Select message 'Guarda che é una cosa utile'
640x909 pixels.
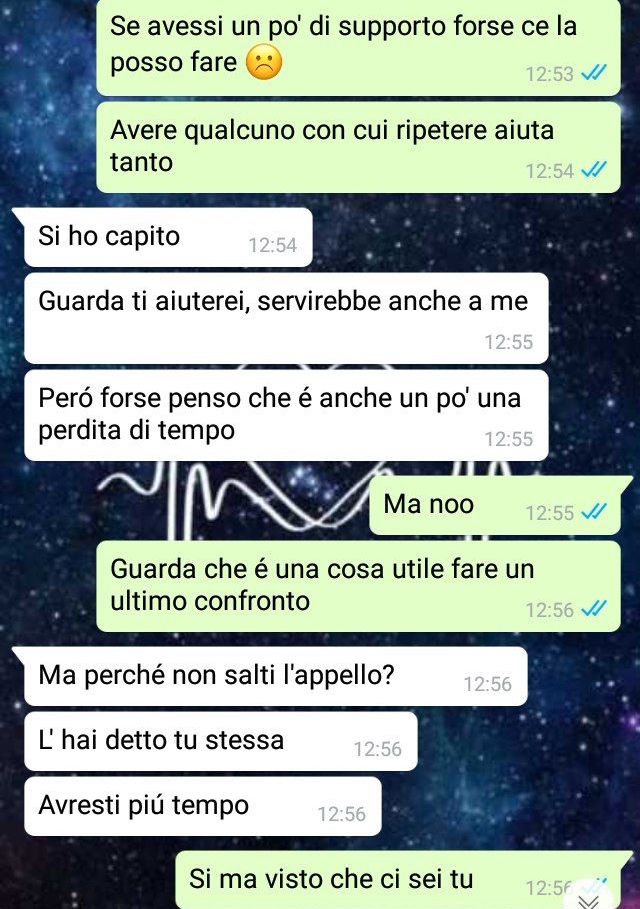[358, 586]
